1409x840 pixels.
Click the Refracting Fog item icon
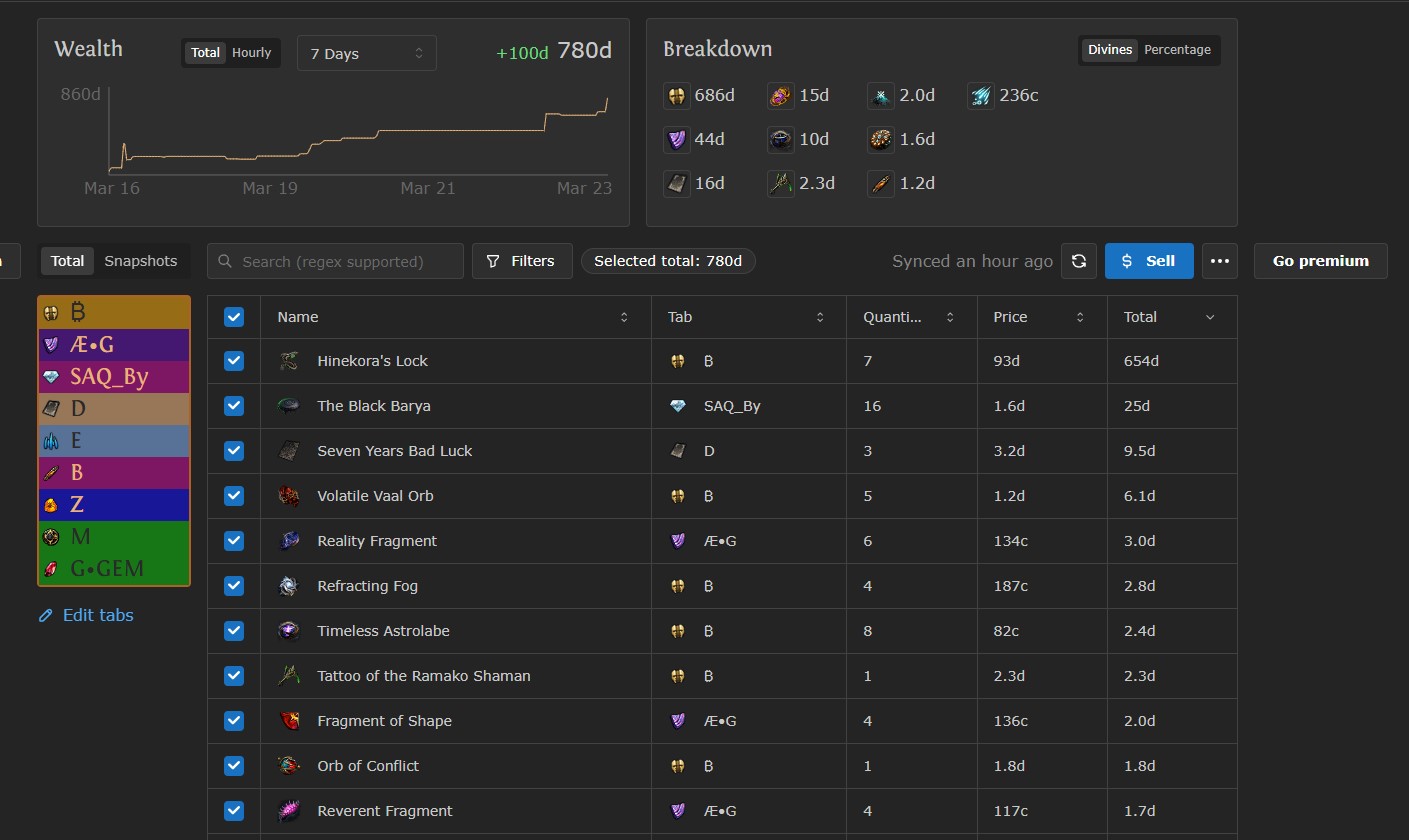point(289,586)
